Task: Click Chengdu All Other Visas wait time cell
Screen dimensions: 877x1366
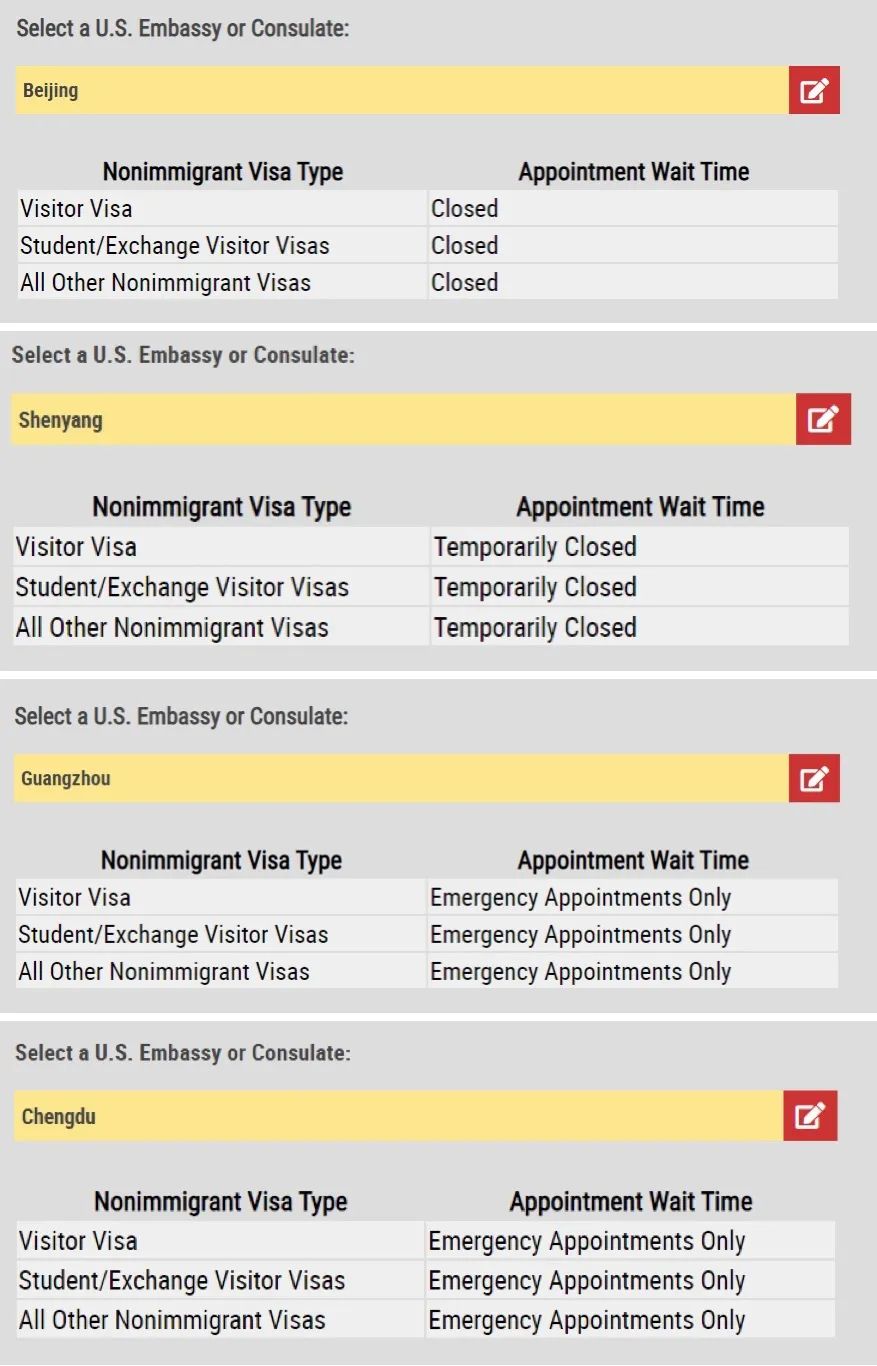Action: pos(631,1320)
